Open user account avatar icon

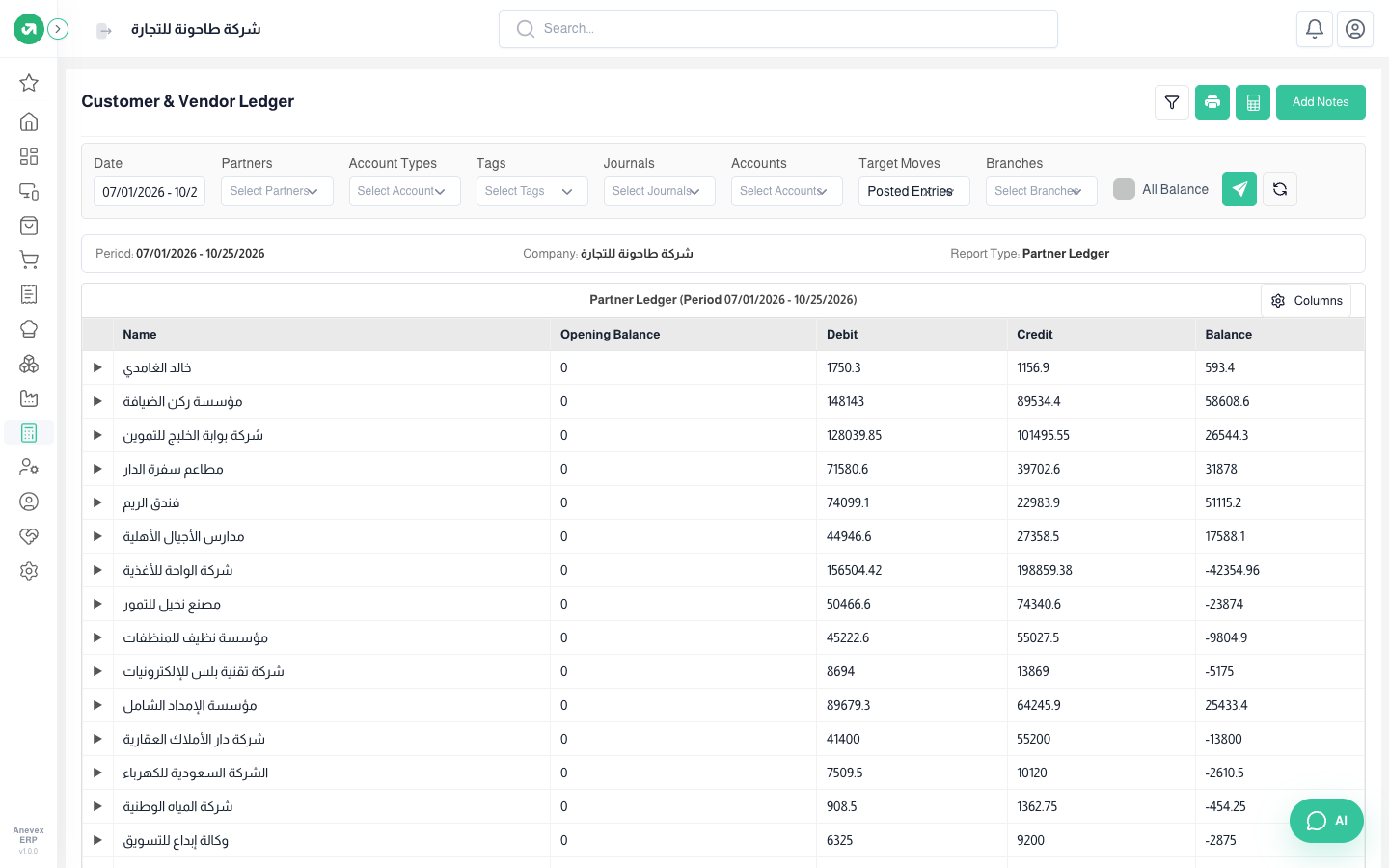(x=1355, y=29)
